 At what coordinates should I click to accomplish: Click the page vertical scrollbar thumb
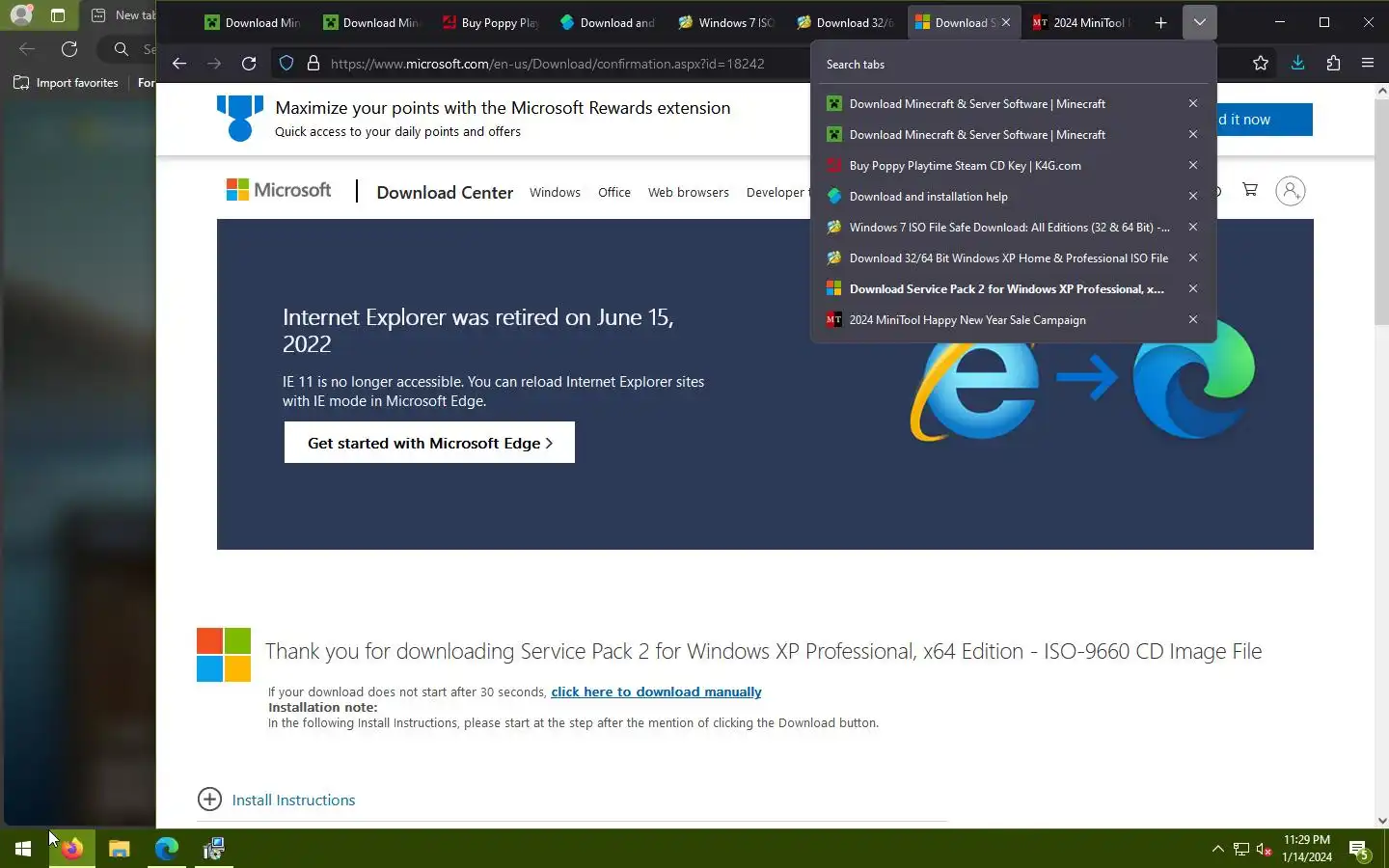pos(1381,212)
